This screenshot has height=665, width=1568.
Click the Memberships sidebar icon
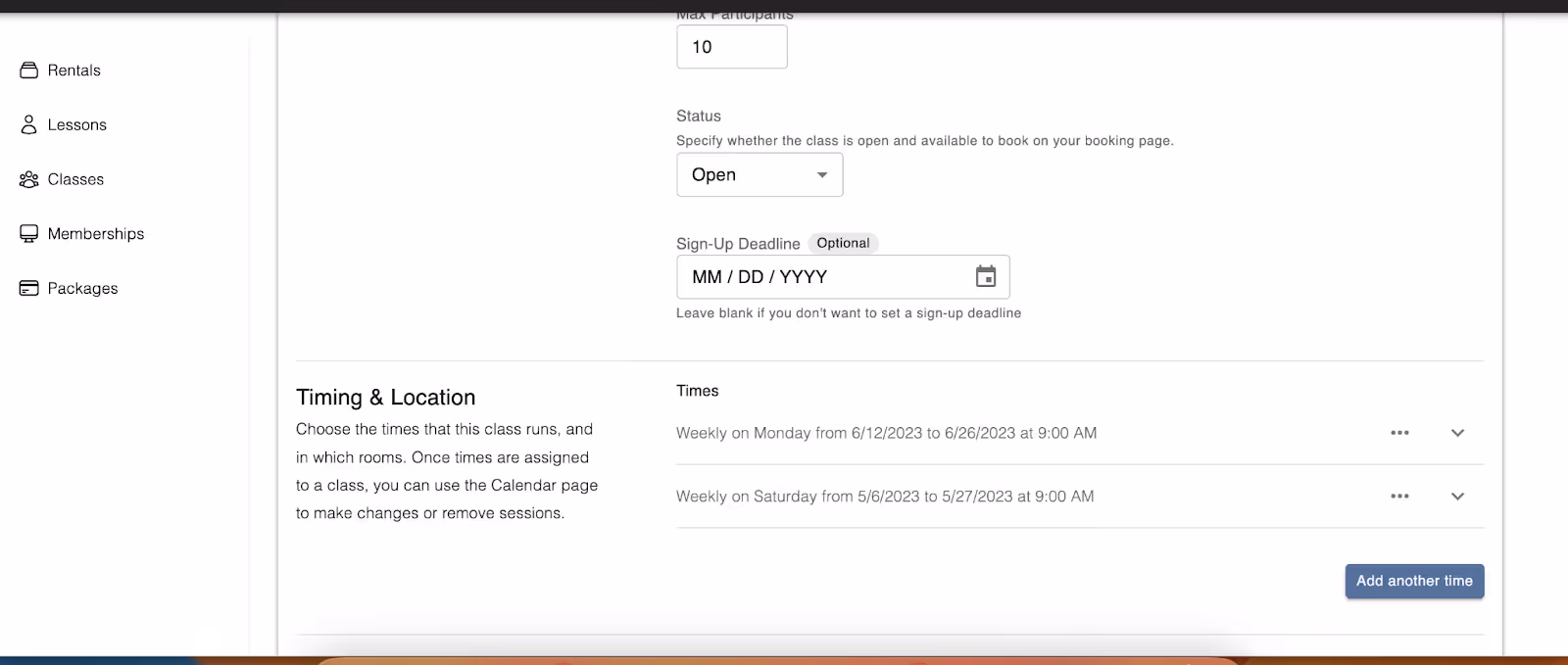(x=29, y=234)
